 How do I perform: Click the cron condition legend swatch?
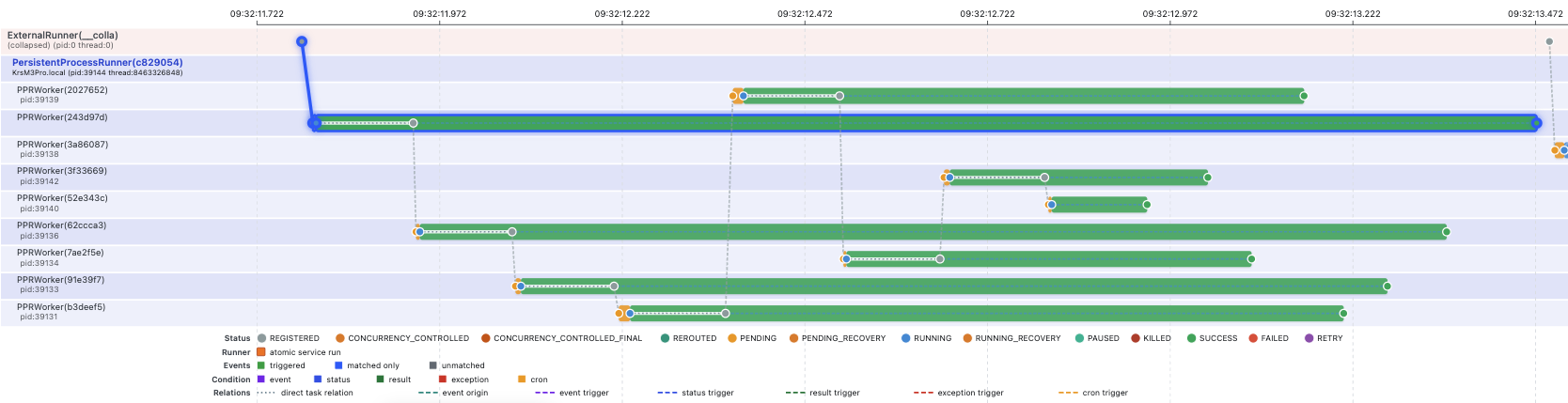pos(522,380)
